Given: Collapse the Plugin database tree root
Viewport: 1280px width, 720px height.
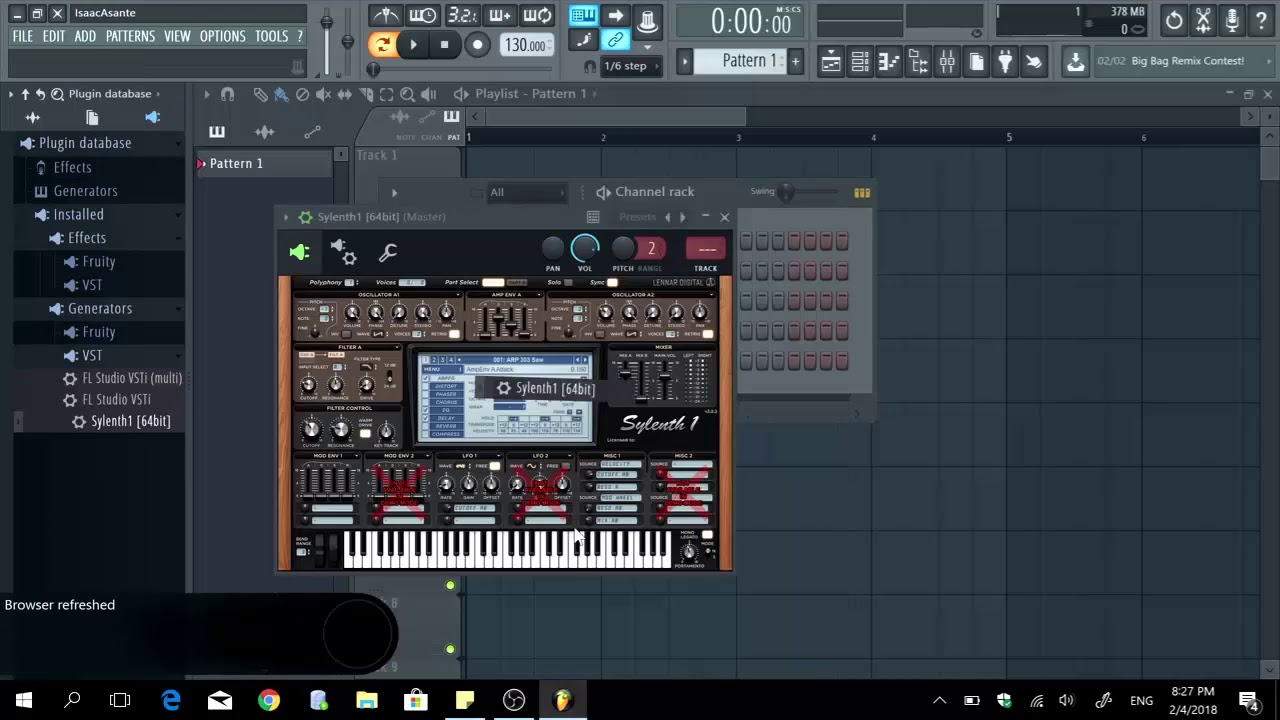Looking at the screenshot, I should pyautogui.click(x=85, y=143).
